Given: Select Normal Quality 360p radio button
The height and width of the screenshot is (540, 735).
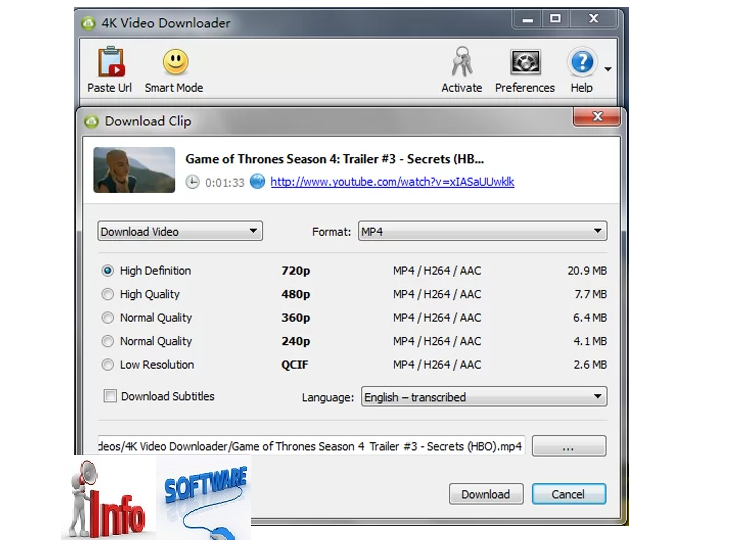Looking at the screenshot, I should [x=107, y=317].
